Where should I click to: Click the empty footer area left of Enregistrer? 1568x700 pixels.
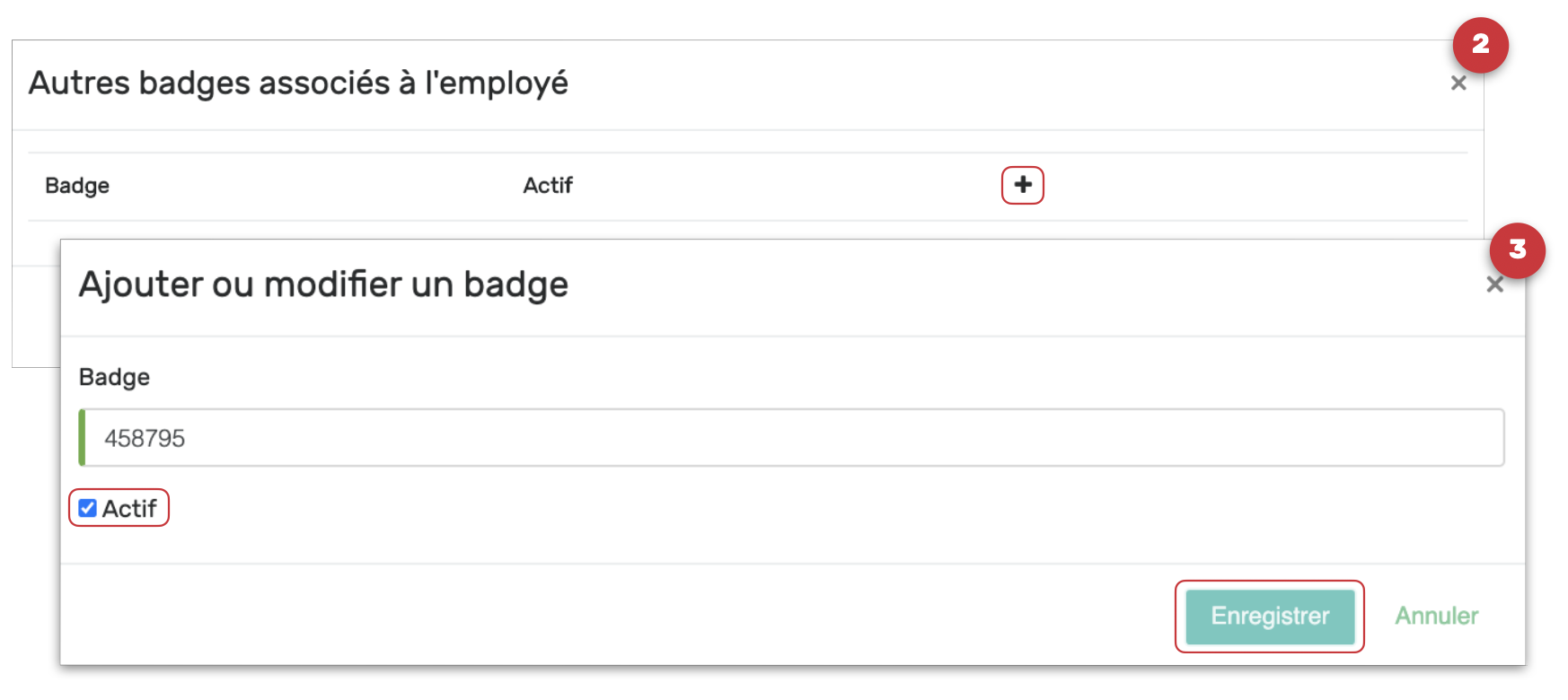click(629, 616)
